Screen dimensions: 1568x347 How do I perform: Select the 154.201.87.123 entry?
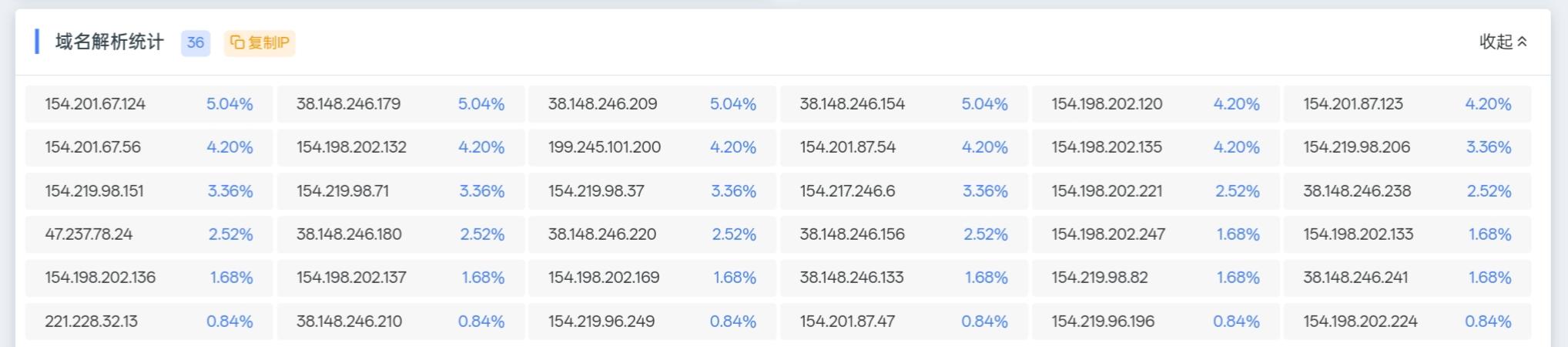[x=1353, y=104]
